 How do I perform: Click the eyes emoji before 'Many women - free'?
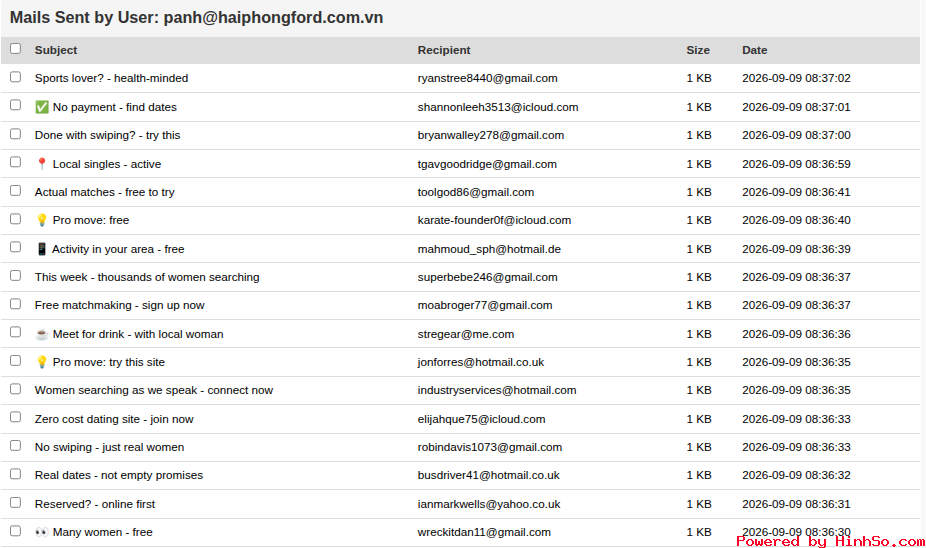click(41, 532)
